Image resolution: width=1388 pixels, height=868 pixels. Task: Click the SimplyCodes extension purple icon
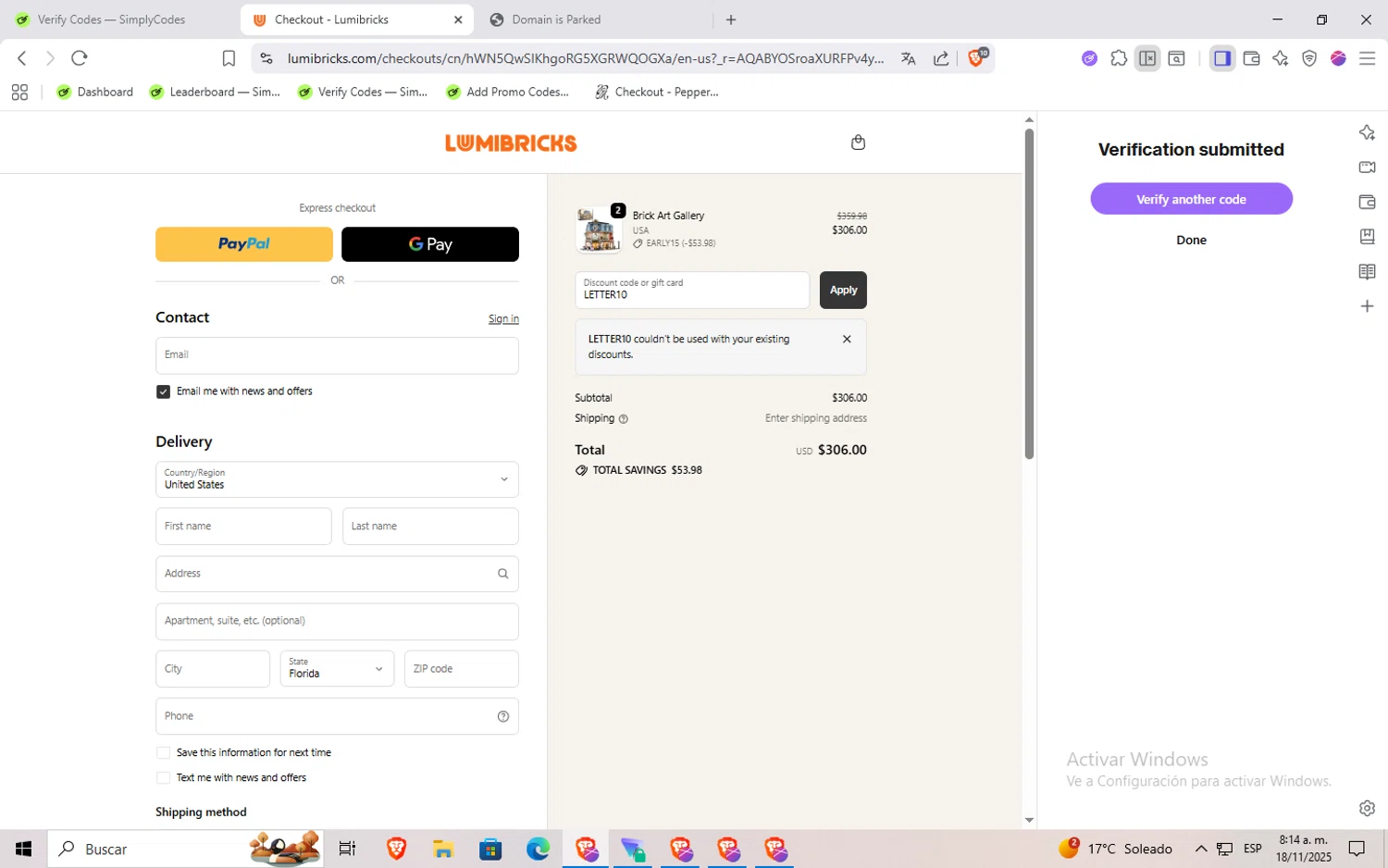1089,58
